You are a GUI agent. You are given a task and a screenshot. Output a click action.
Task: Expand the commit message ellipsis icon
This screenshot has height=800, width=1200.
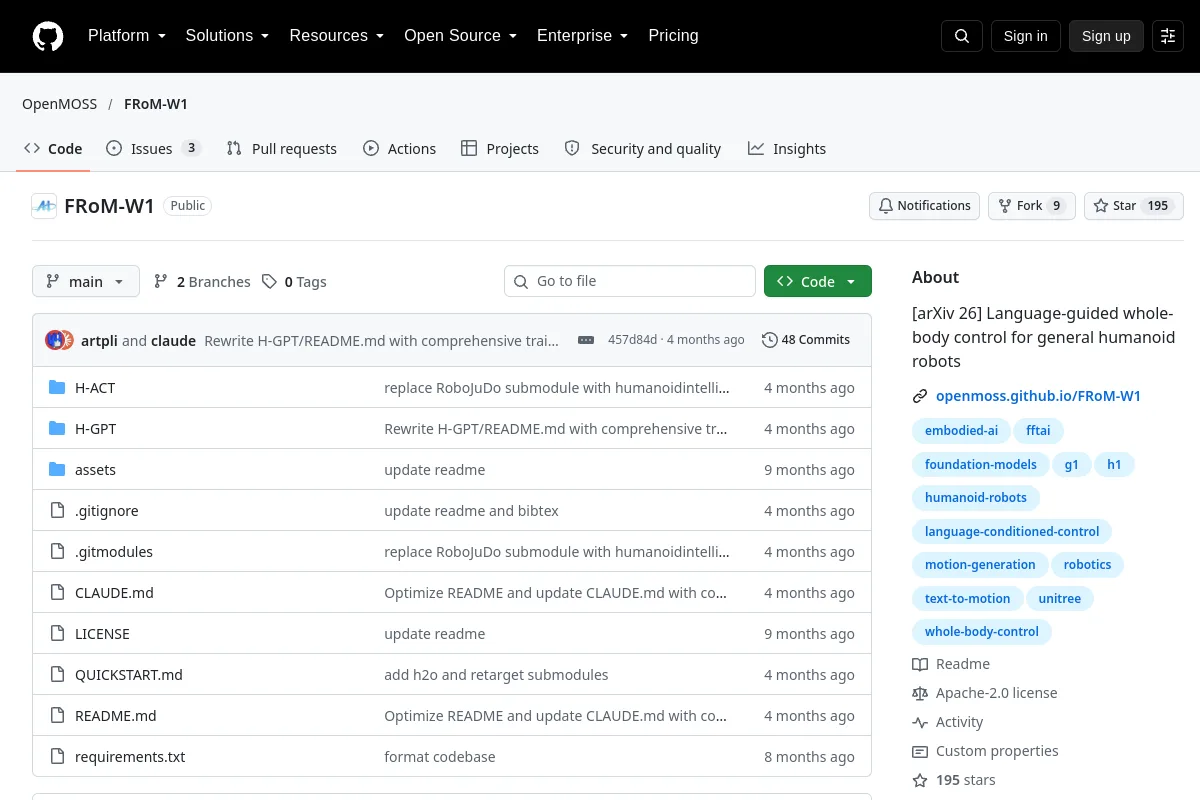pyautogui.click(x=586, y=340)
